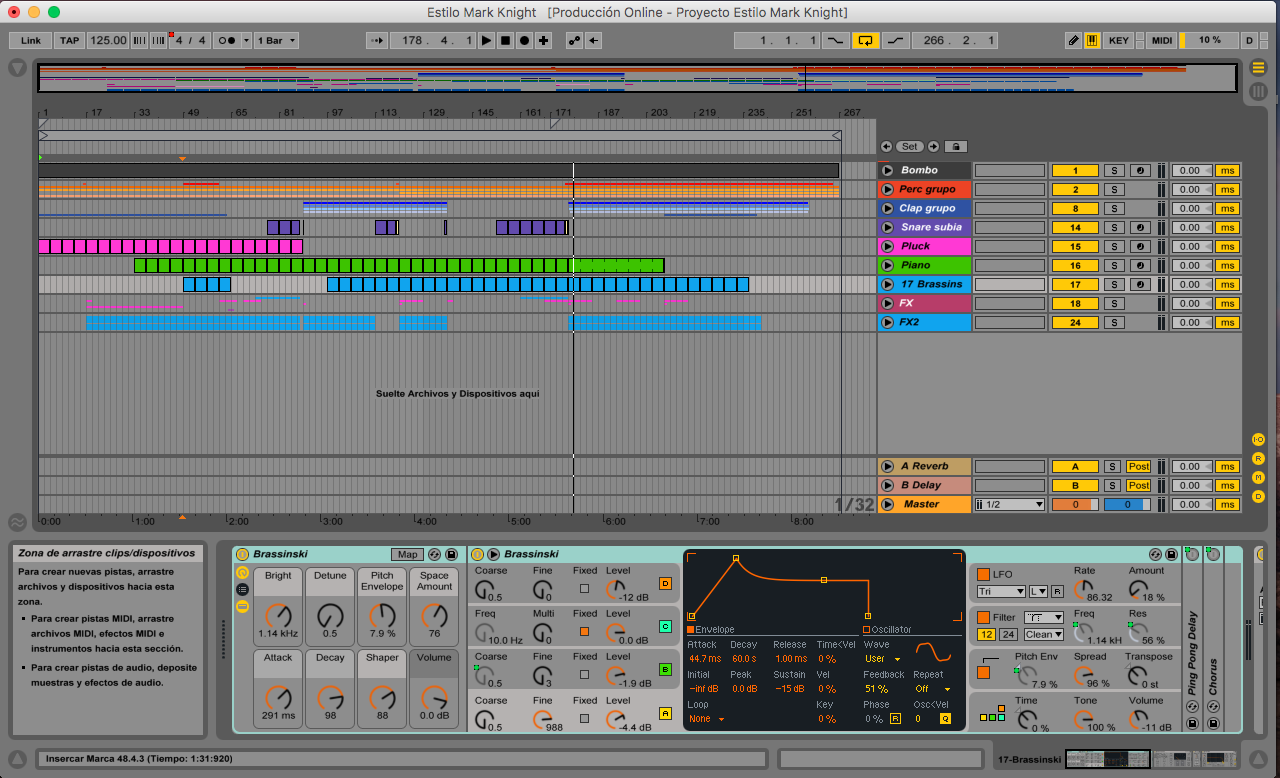Open the 1 Bar quantization menu
Viewport: 1280px width, 778px height.
tap(277, 40)
